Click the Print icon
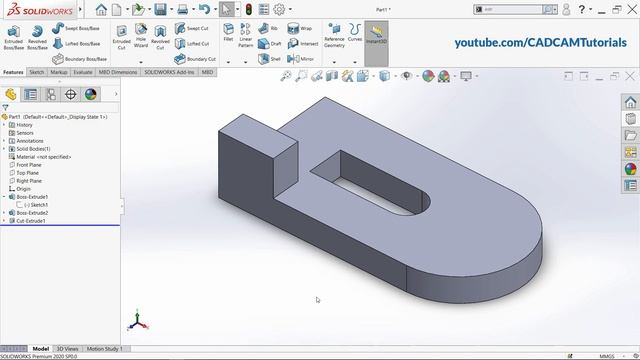640x360 pixels. pos(182,9)
